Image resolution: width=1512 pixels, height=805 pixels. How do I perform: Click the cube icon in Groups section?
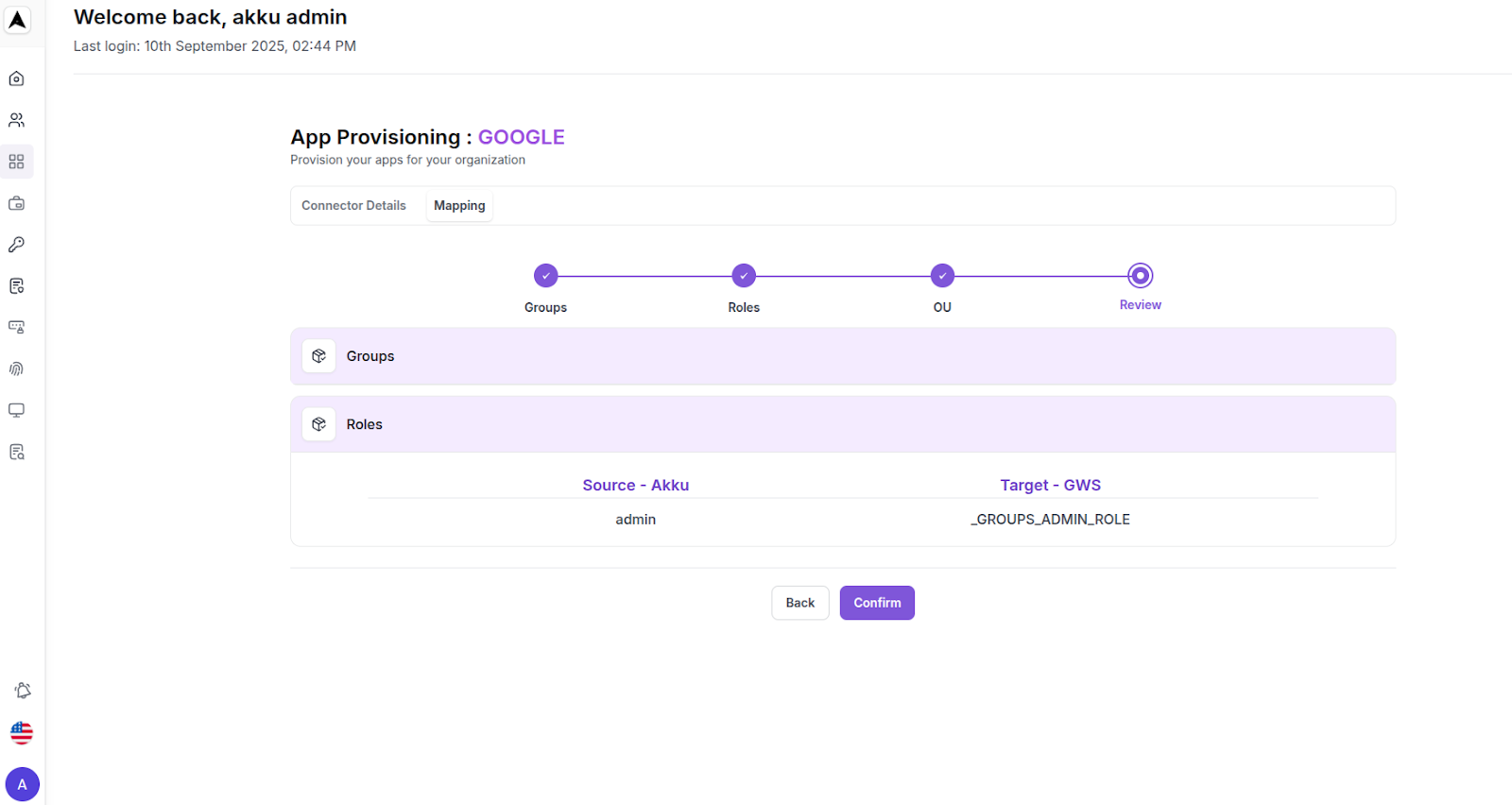coord(319,356)
